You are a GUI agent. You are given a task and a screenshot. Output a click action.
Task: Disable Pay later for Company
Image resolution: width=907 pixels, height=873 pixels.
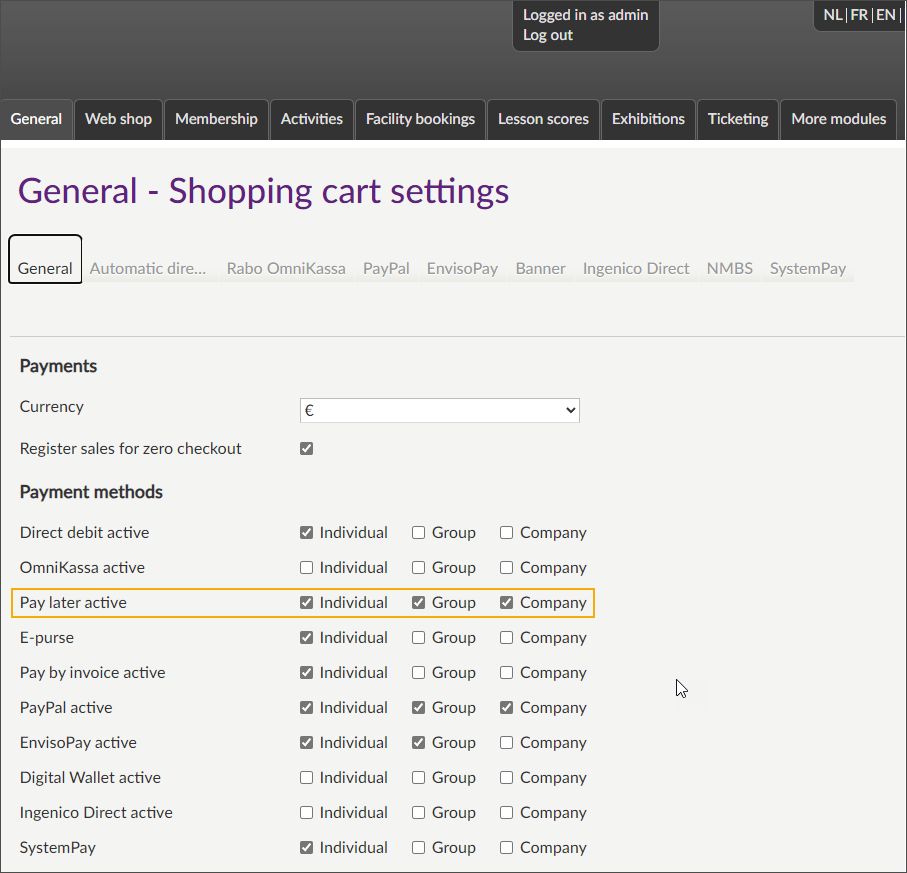click(507, 603)
